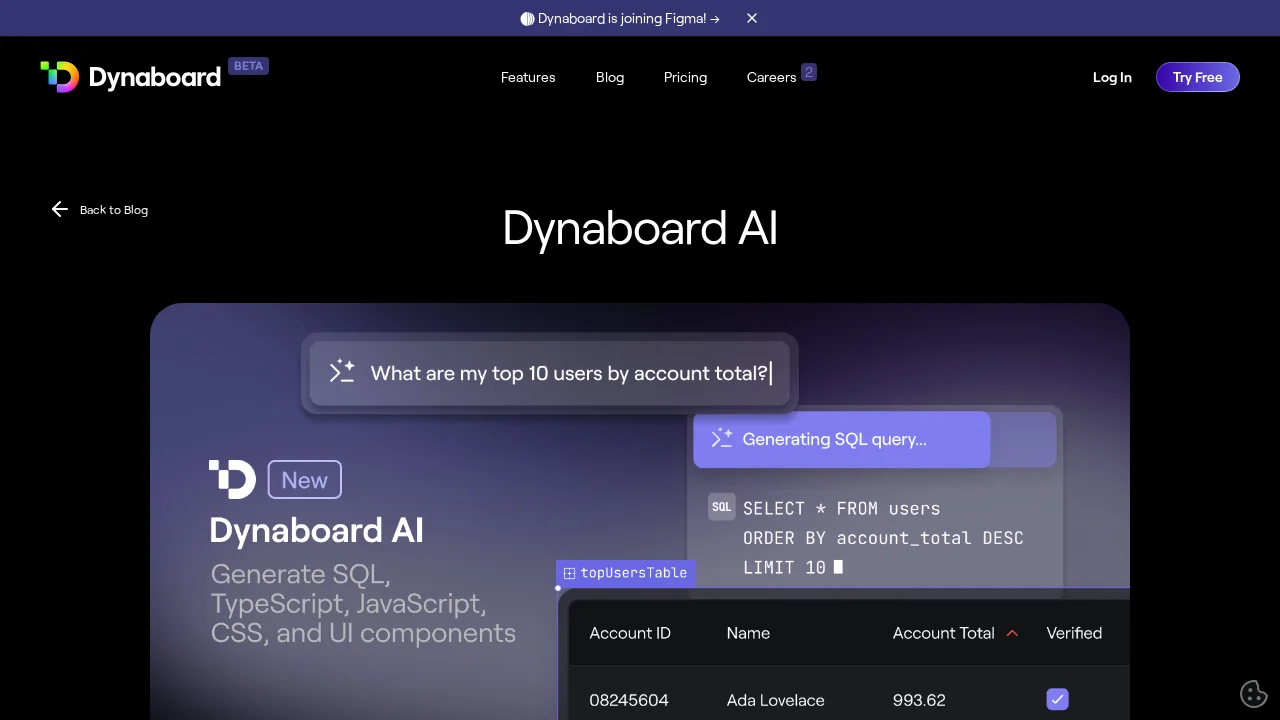The image size is (1280, 720).
Task: Dismiss the announcement banner with the X
Action: [751, 18]
